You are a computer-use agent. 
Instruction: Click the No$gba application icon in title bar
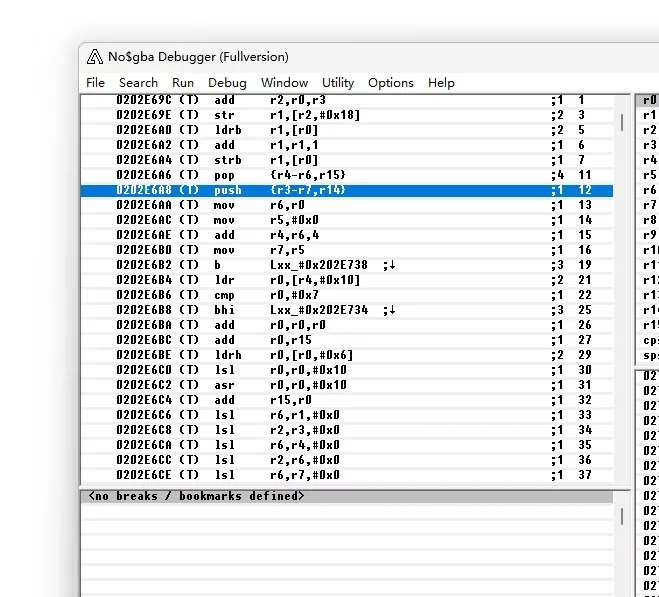click(95, 57)
